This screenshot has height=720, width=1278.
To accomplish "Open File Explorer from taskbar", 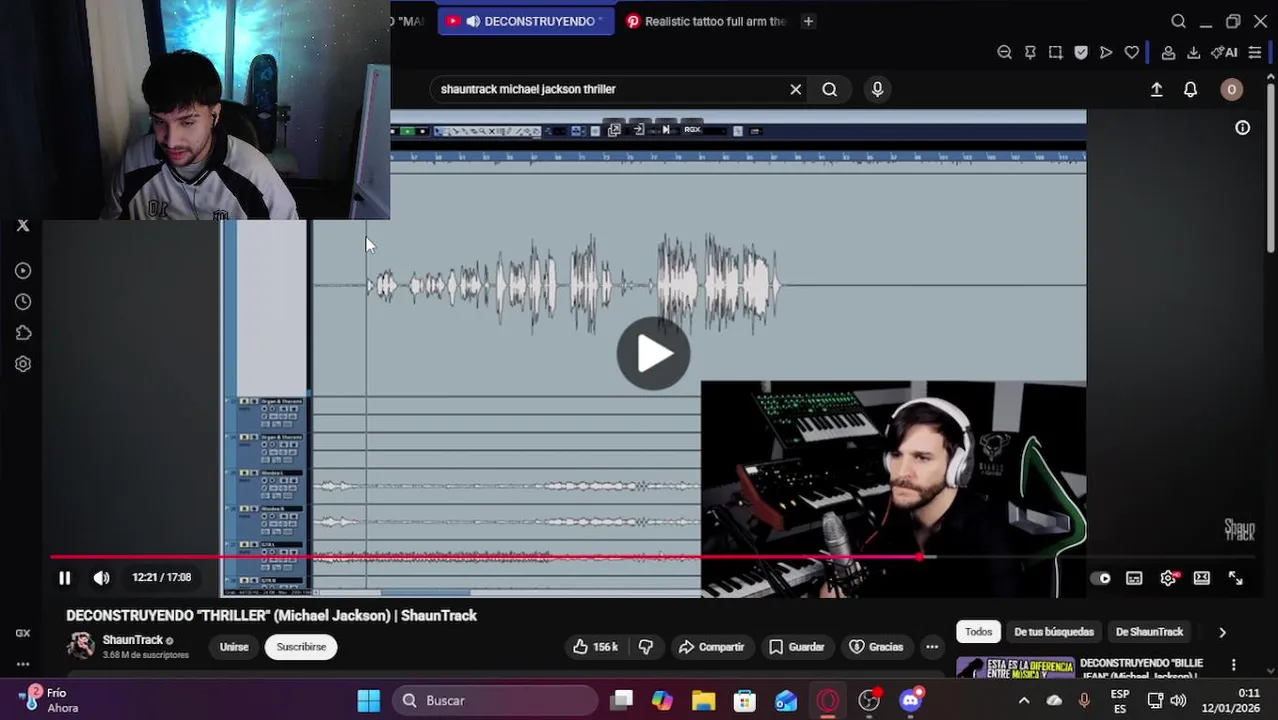I will point(703,701).
